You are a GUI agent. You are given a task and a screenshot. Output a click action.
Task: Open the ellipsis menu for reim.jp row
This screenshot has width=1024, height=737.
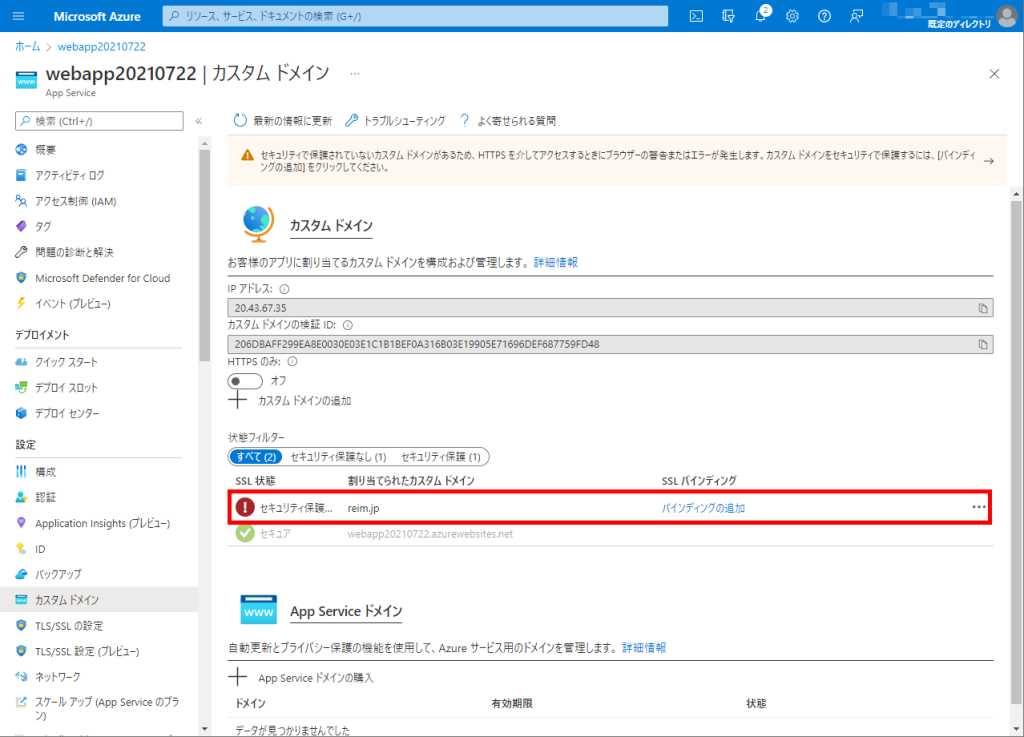pyautogui.click(x=978, y=507)
